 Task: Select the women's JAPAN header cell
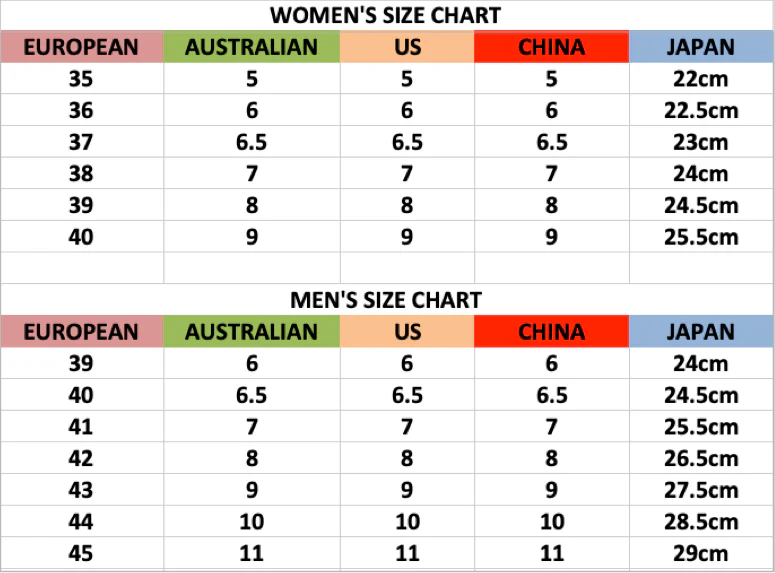tap(701, 47)
